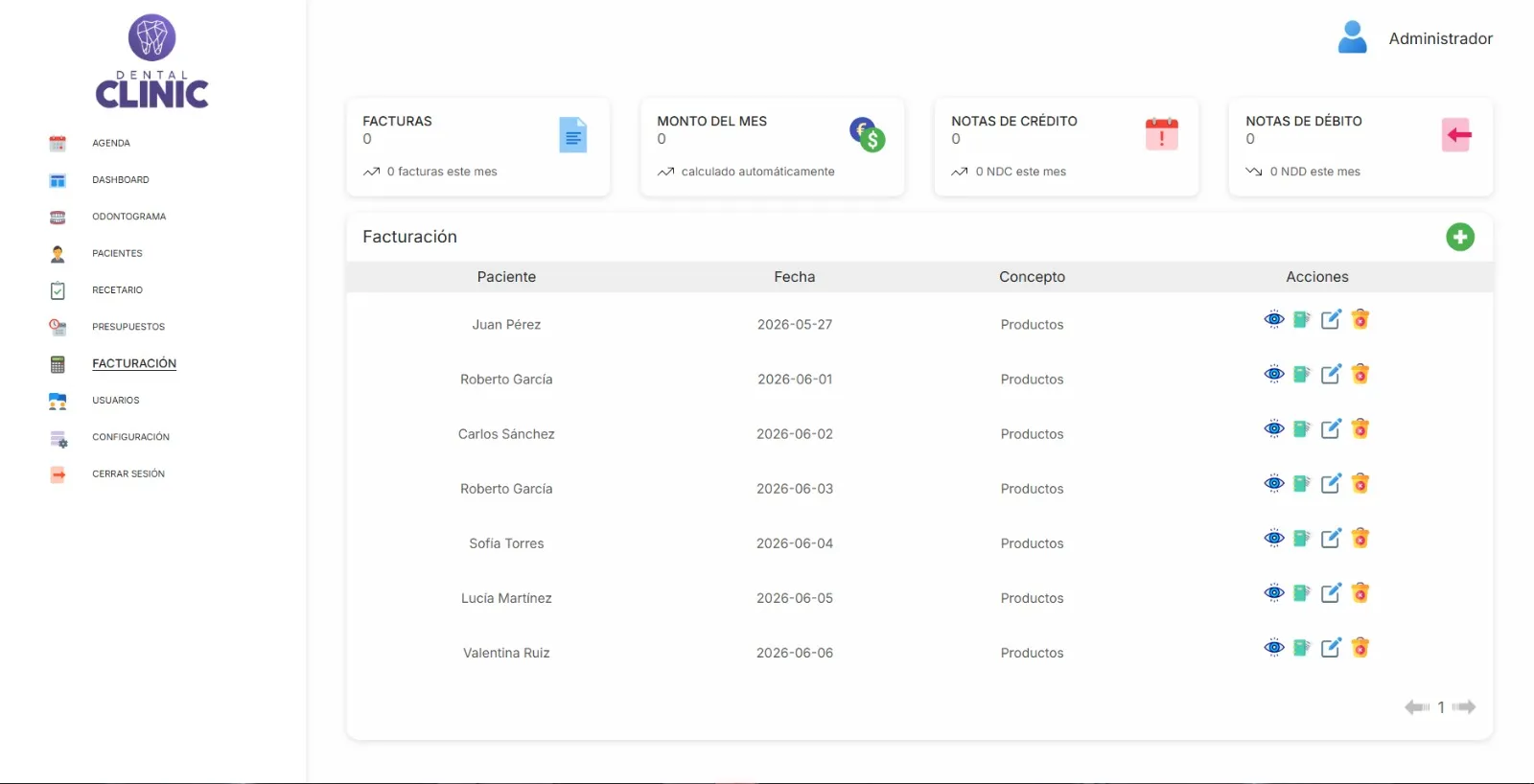Image resolution: width=1534 pixels, height=784 pixels.
Task: View Sofía Torres's invoice with the eye icon
Action: click(x=1273, y=538)
